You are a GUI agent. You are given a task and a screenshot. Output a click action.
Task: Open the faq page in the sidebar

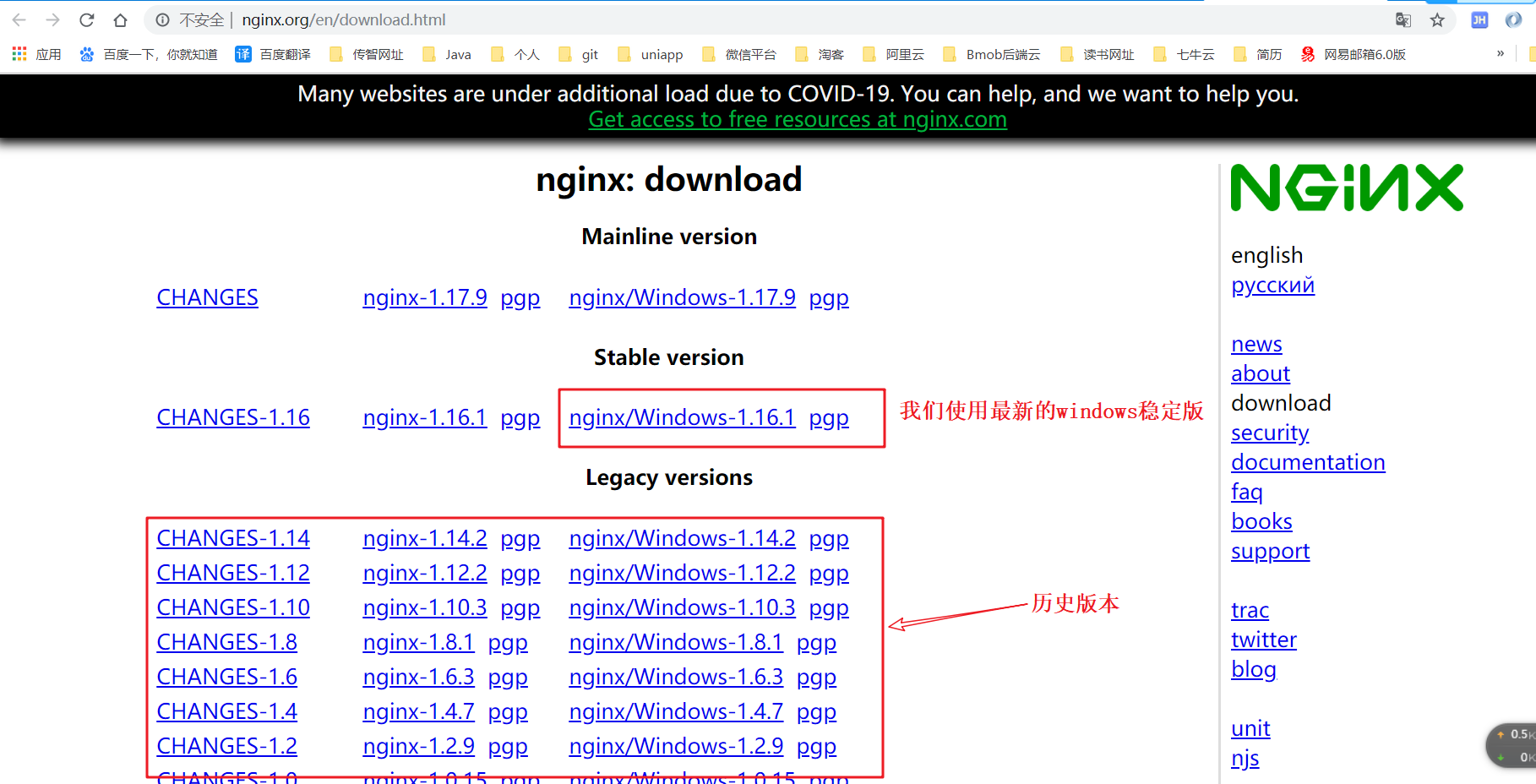[1246, 493]
